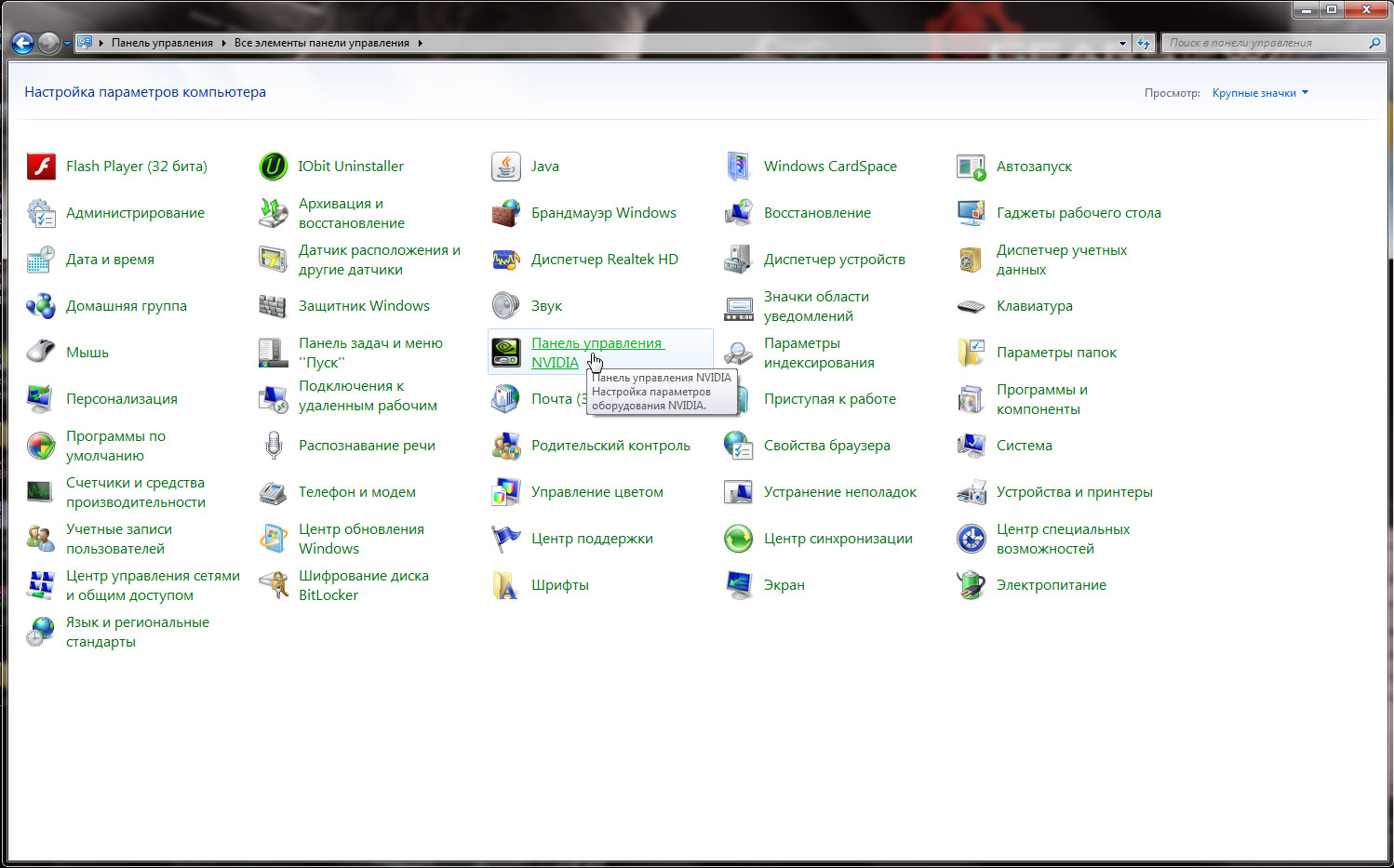Open the 'Система' link
The height and width of the screenshot is (868, 1394).
1025,446
